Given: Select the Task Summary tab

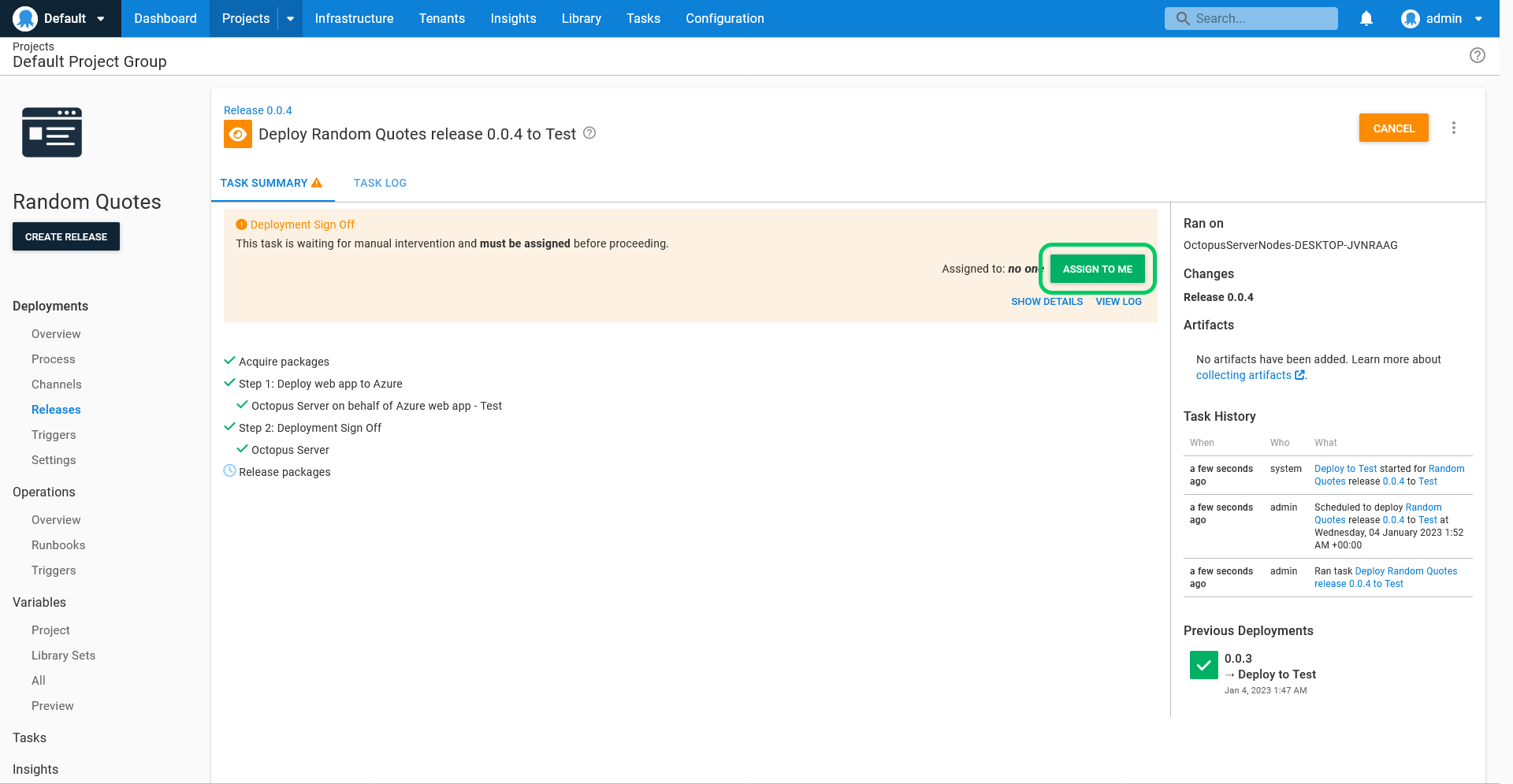Looking at the screenshot, I should click(272, 183).
